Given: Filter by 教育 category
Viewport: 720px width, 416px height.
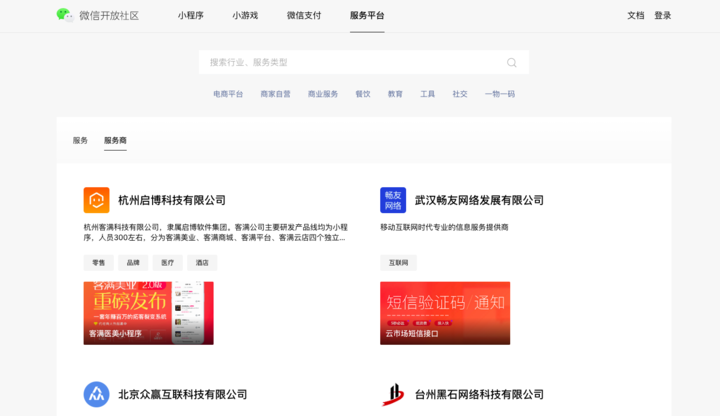Looking at the screenshot, I should coord(395,94).
